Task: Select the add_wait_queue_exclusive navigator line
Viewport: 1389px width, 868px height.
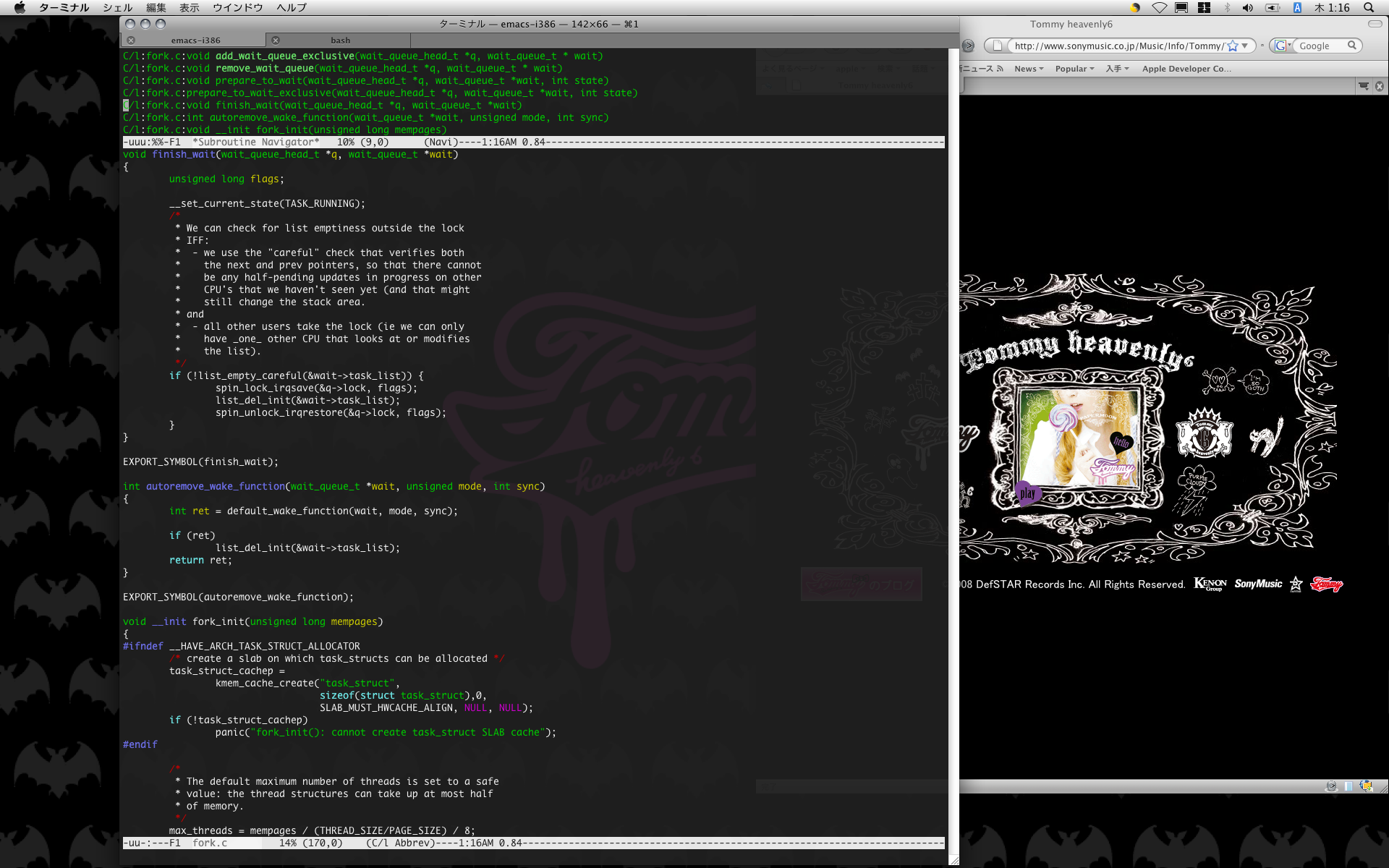Action: (363, 56)
